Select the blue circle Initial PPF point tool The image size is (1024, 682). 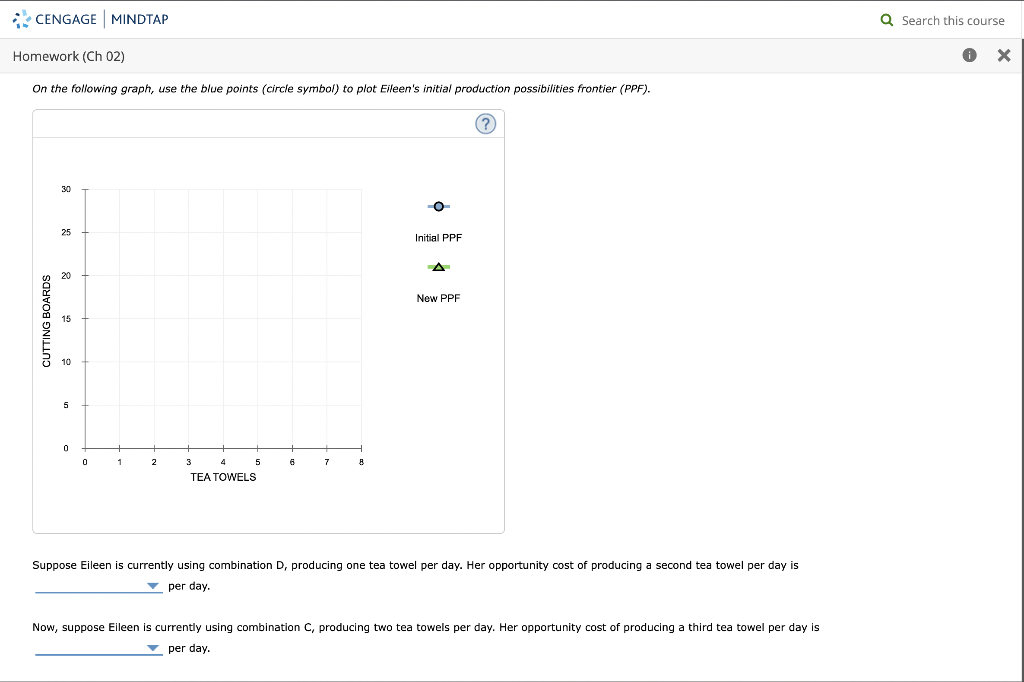(438, 206)
